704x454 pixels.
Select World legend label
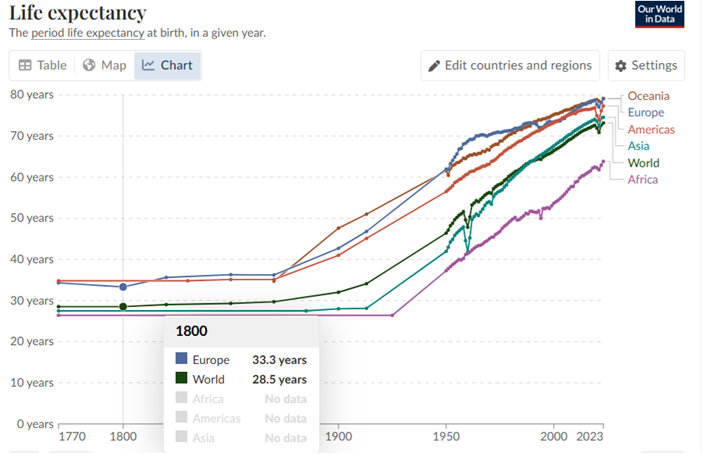coord(643,163)
